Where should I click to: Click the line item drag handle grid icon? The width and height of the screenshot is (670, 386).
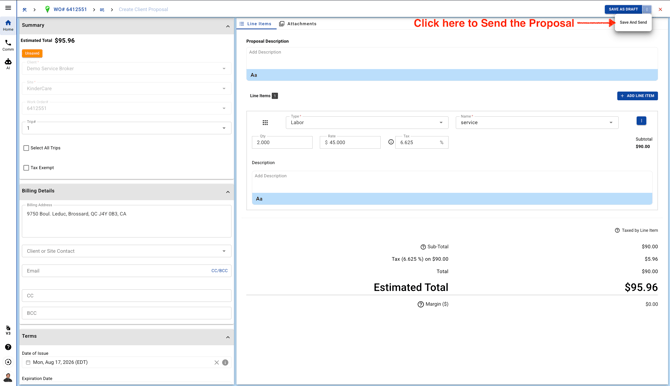coord(265,123)
